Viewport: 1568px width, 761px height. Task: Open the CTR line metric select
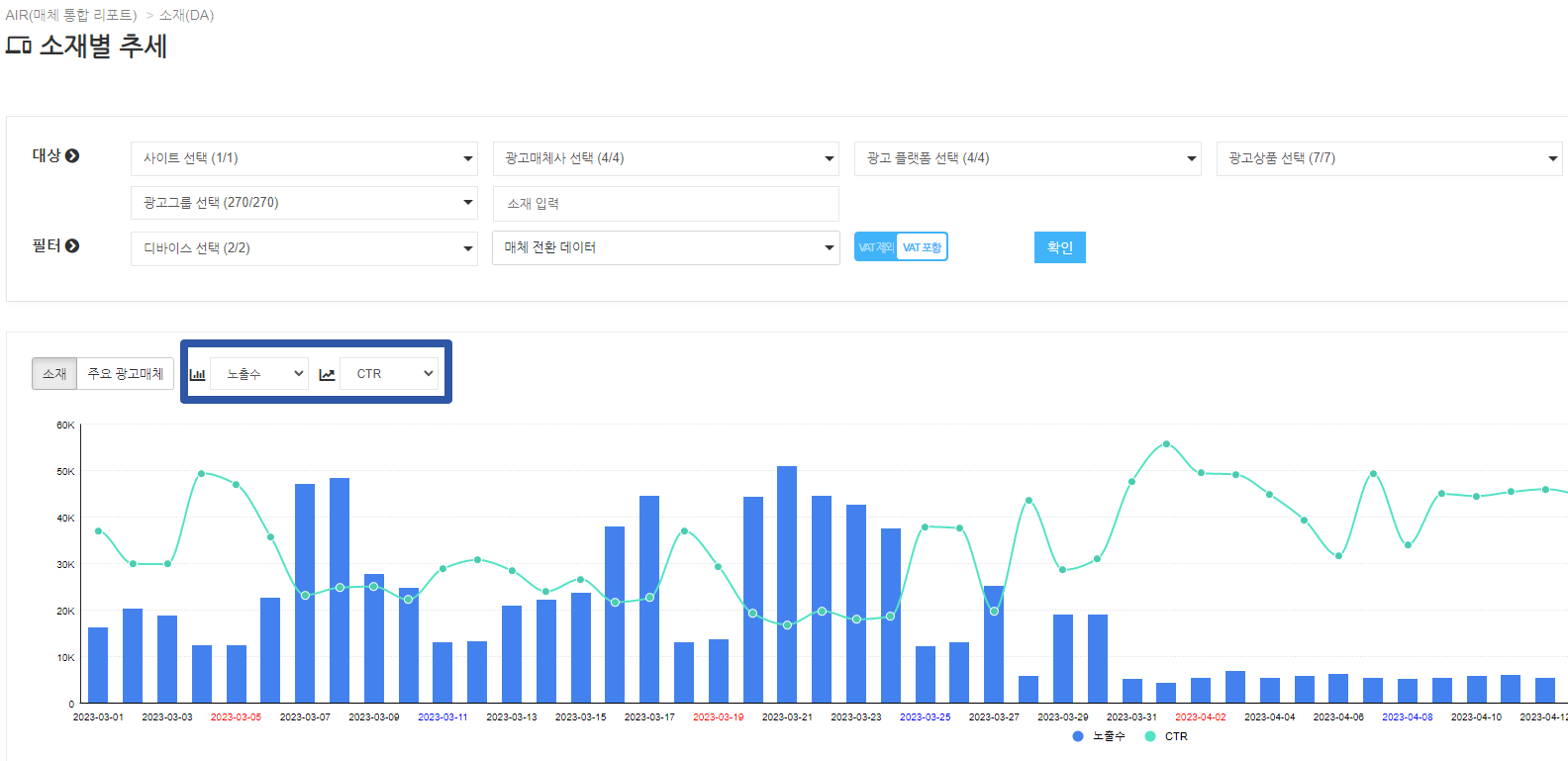[389, 374]
